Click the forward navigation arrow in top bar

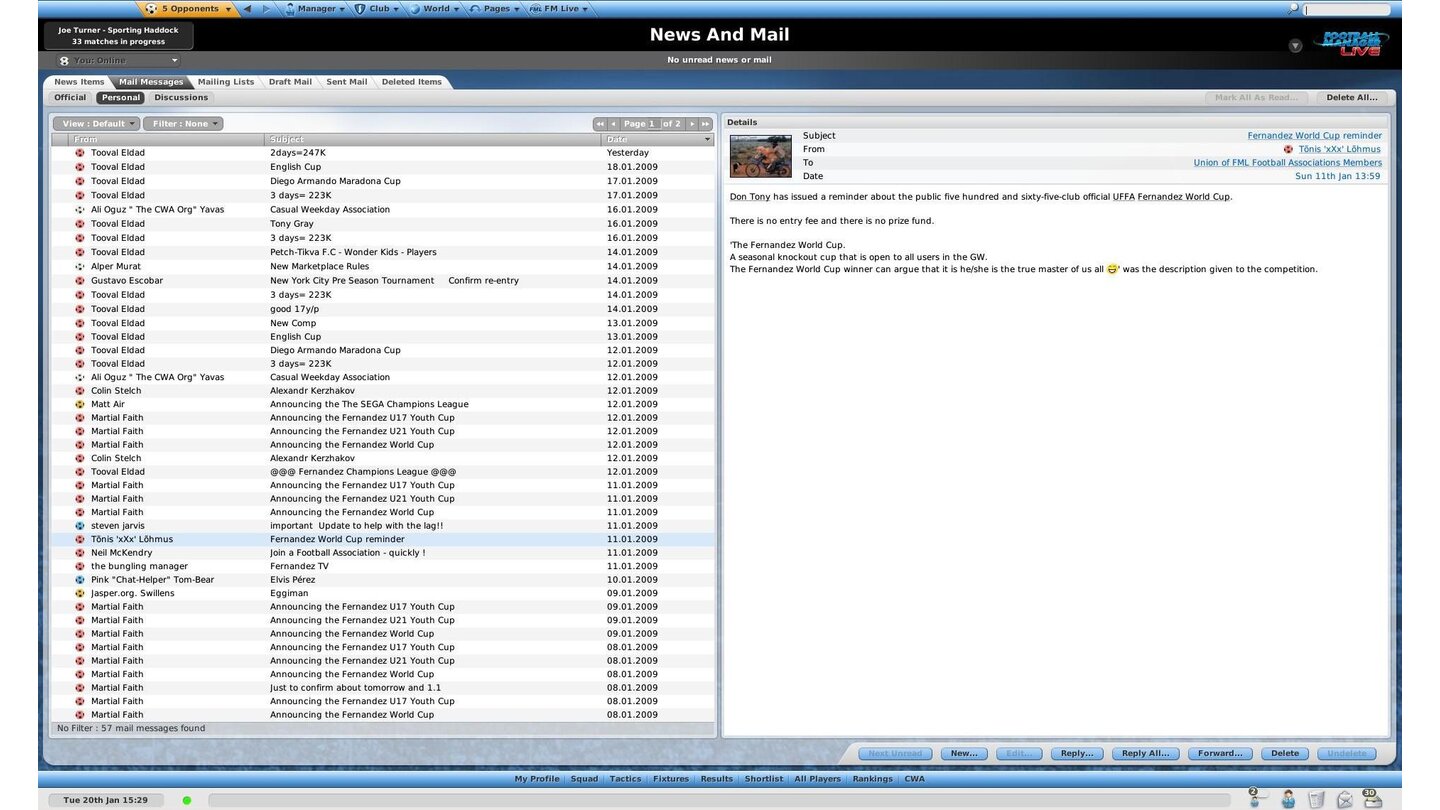[x=265, y=9]
